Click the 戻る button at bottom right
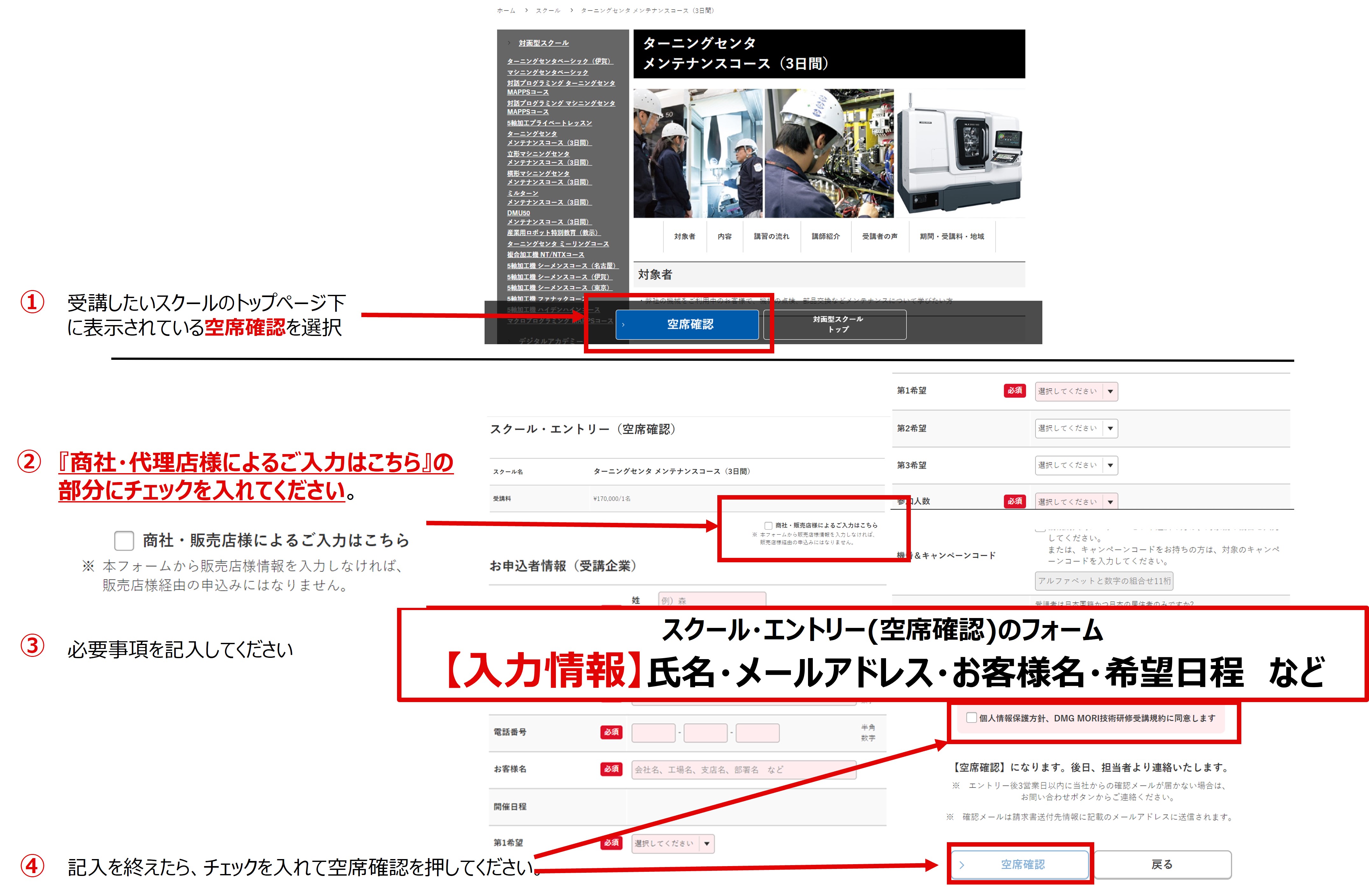This screenshot has width=1369, height=896. [1162, 864]
